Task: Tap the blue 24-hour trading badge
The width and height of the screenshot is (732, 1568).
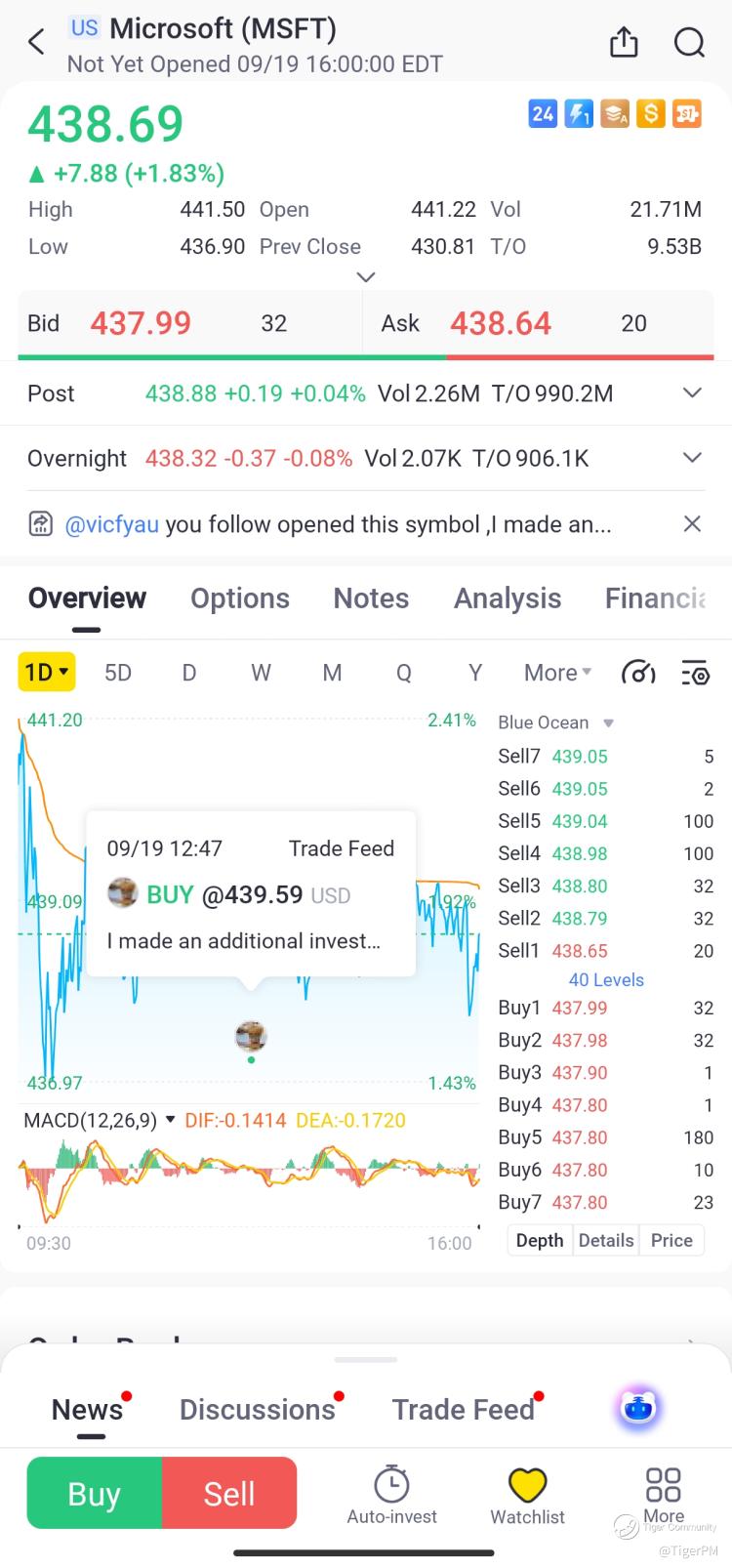Action: pos(543,114)
